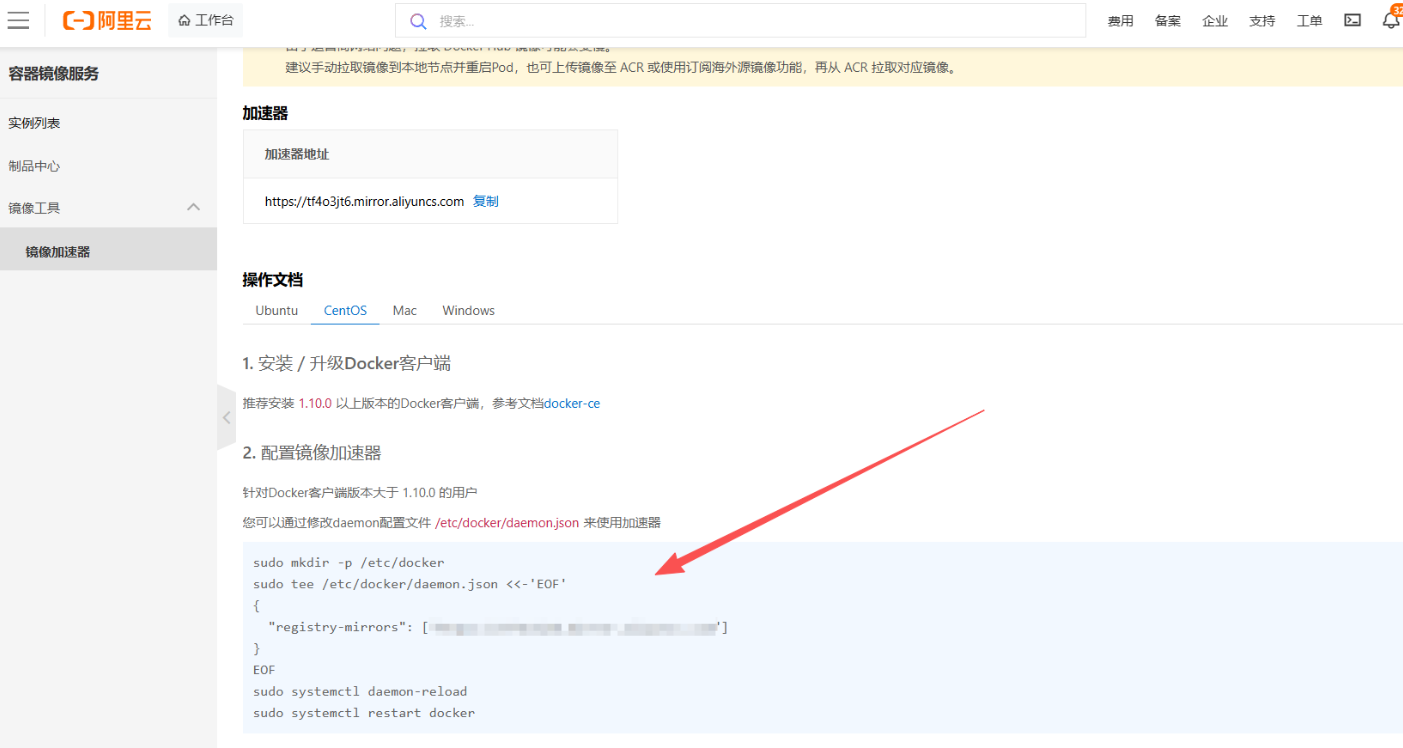Click the 1.10.0 version text in step 1
Screen dimensions: 1403x748
click(x=315, y=403)
